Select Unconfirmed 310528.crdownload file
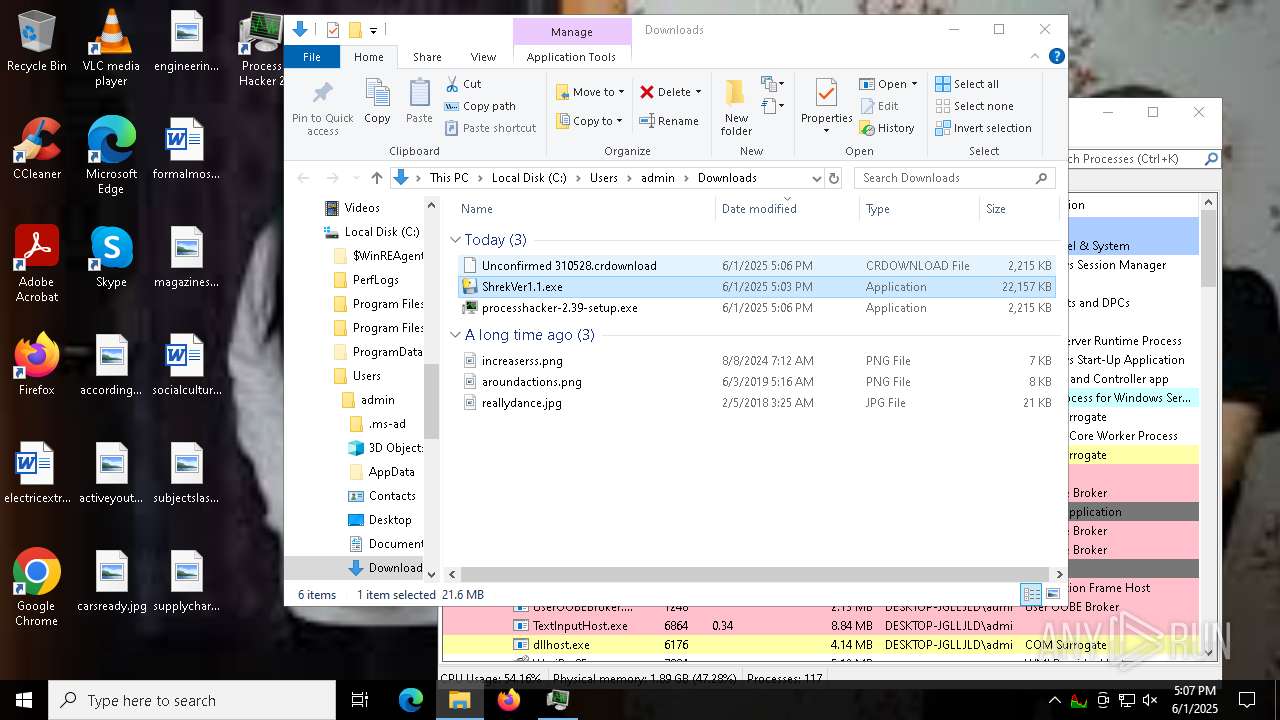1280x720 pixels. (755, 266)
